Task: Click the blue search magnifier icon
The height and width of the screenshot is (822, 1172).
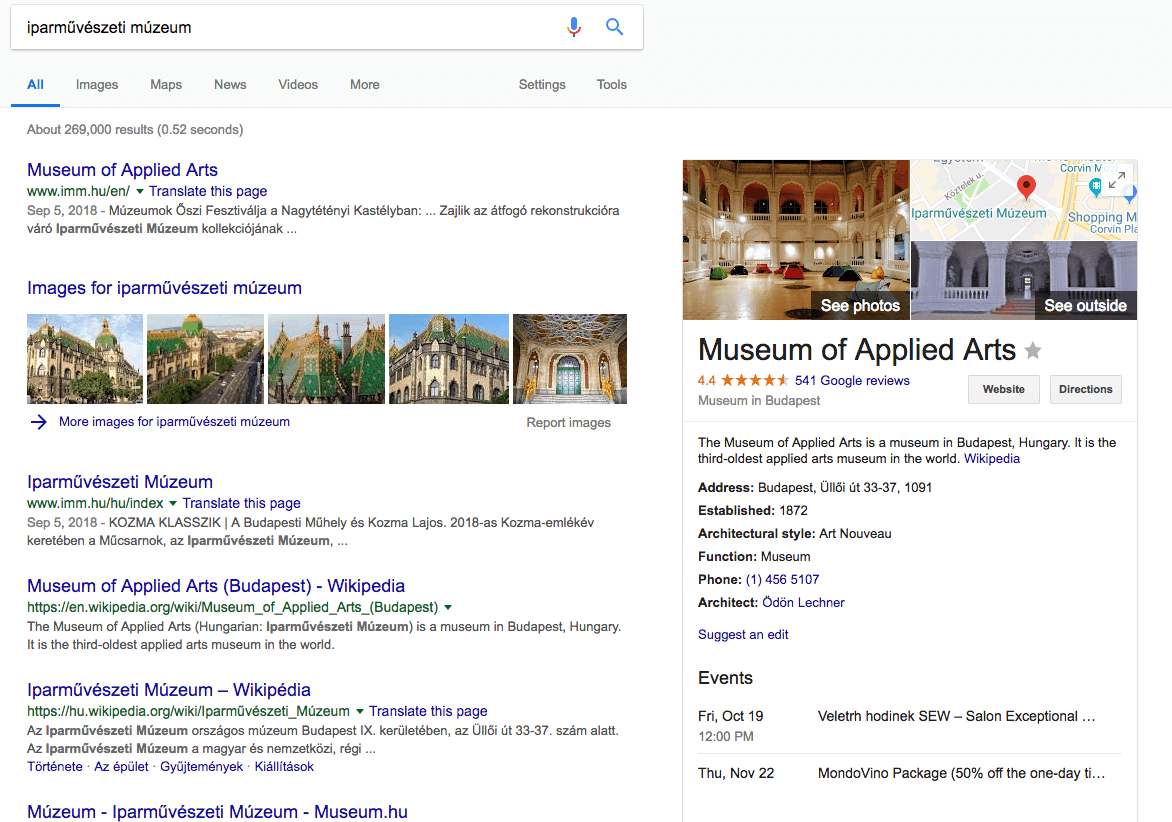Action: coord(614,27)
